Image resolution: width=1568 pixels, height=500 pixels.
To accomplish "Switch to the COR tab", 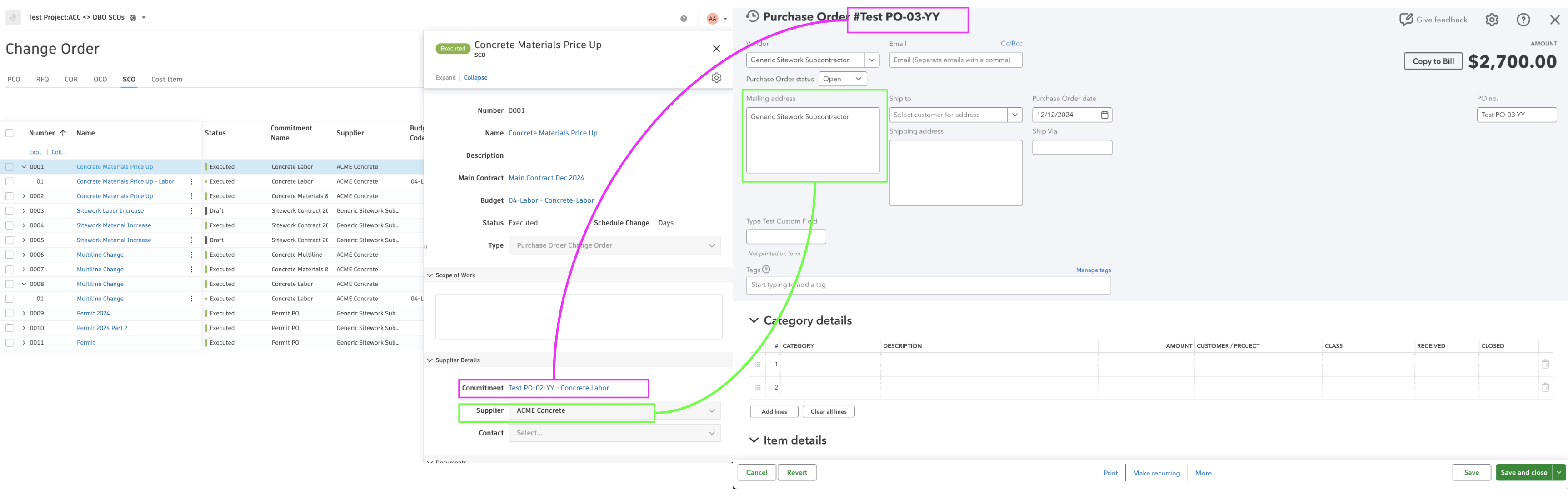I will click(71, 79).
